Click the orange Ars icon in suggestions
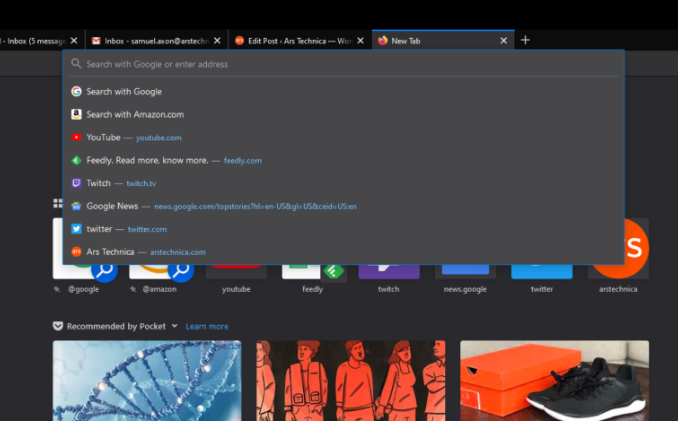Image resolution: width=678 pixels, height=421 pixels. click(76, 252)
